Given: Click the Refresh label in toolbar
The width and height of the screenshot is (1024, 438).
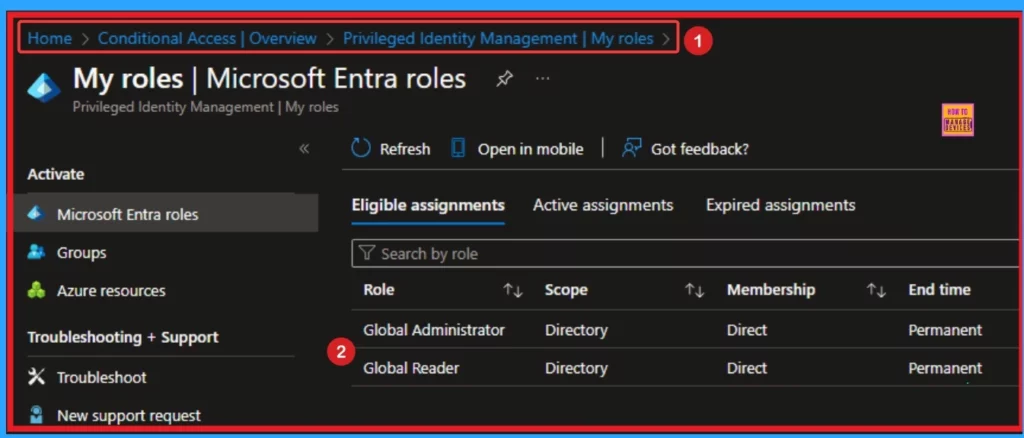Looking at the screenshot, I should click(405, 149).
